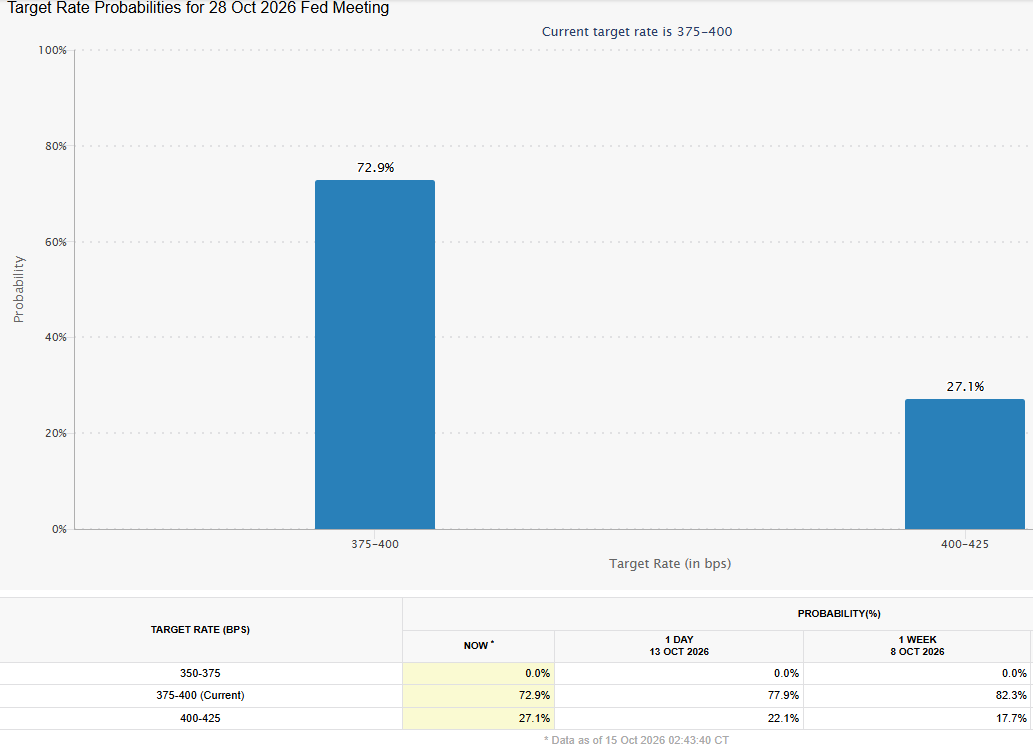Screen dimensions: 1033x750
Task: Click the highlighted 72.9% cell in the table
Action: 478,695
